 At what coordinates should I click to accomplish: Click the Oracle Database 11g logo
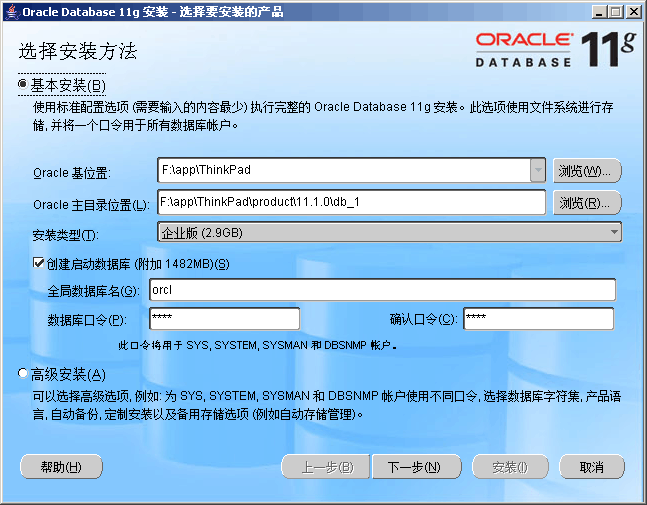tap(555, 50)
